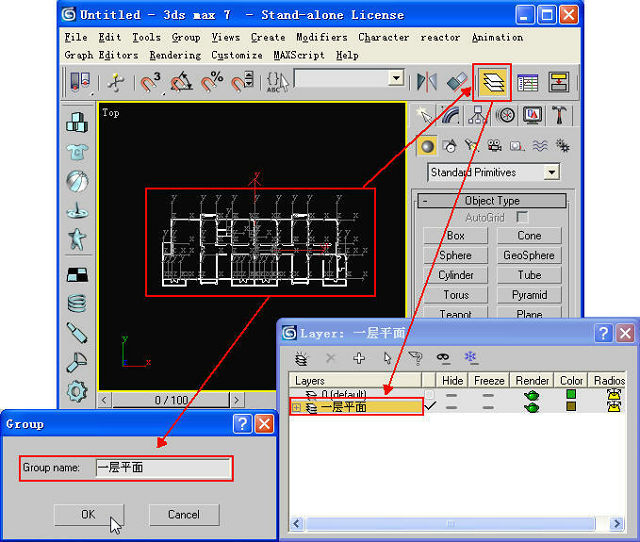
Task: Click the gear icon in left toolbar
Action: pos(77,391)
